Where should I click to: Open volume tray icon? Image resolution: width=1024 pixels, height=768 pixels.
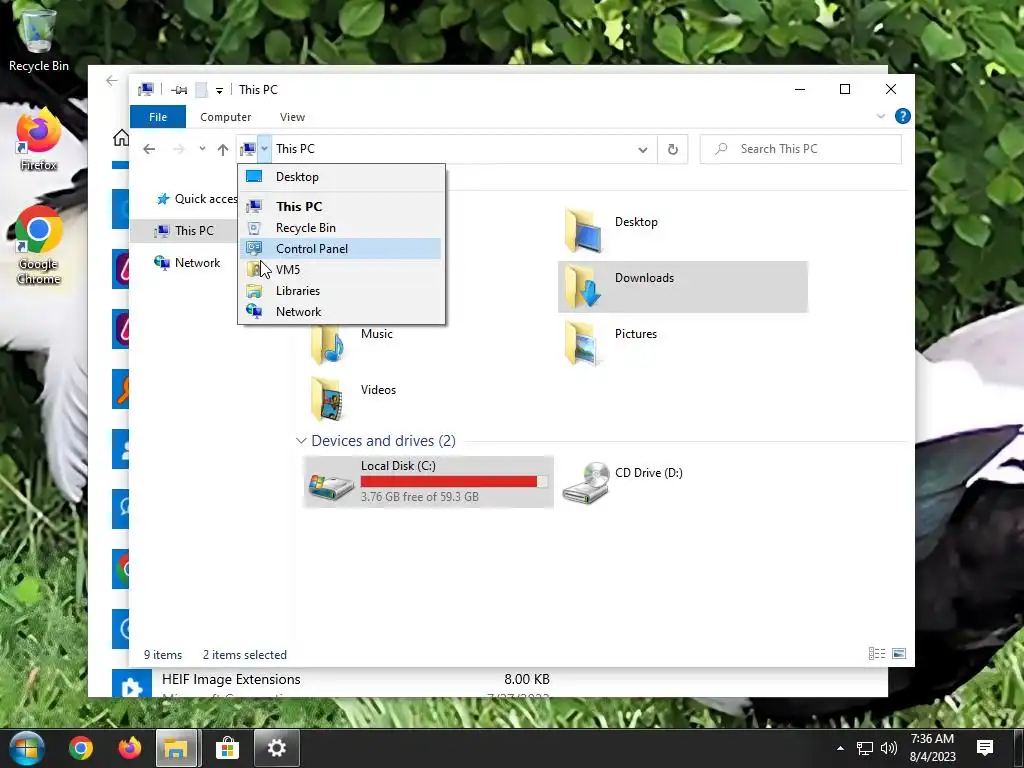(x=888, y=748)
